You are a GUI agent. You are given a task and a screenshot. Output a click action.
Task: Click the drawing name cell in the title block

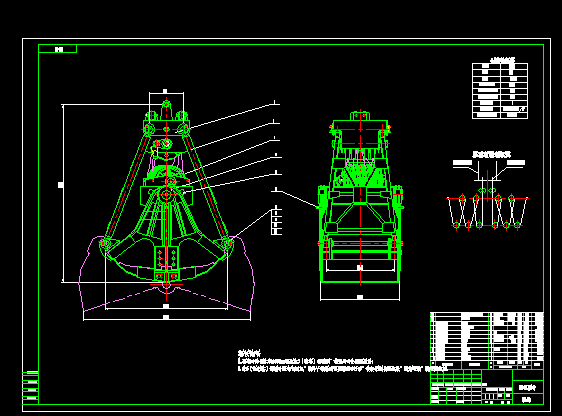click(528, 387)
